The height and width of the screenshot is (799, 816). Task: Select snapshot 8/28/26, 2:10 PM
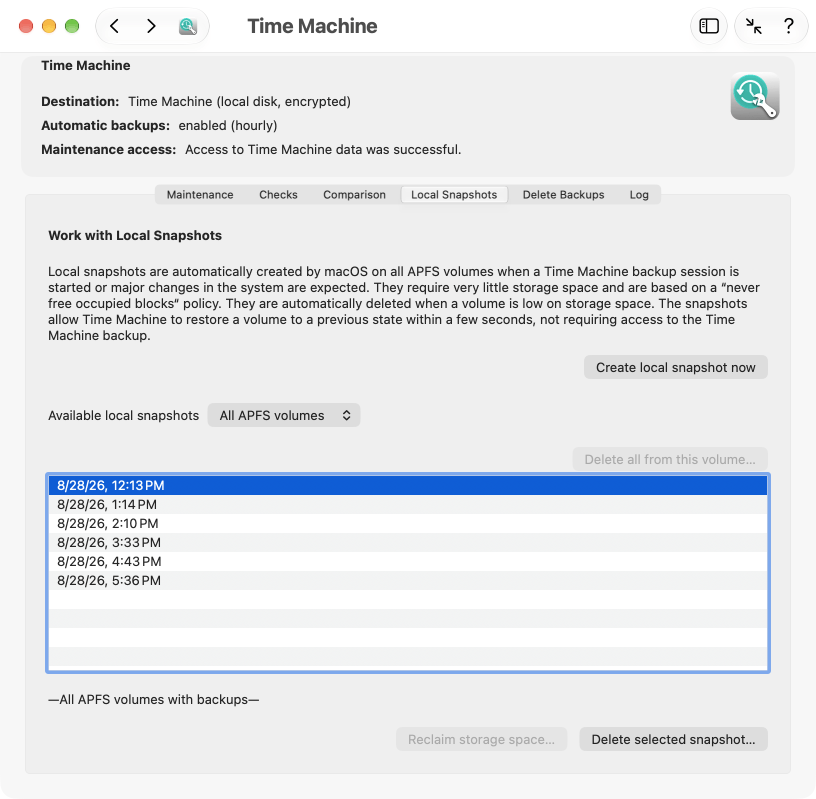tap(408, 524)
